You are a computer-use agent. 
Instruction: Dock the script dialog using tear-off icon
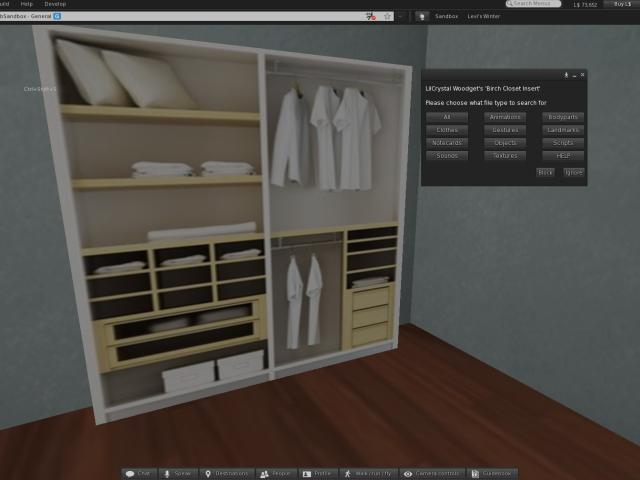[x=566, y=75]
